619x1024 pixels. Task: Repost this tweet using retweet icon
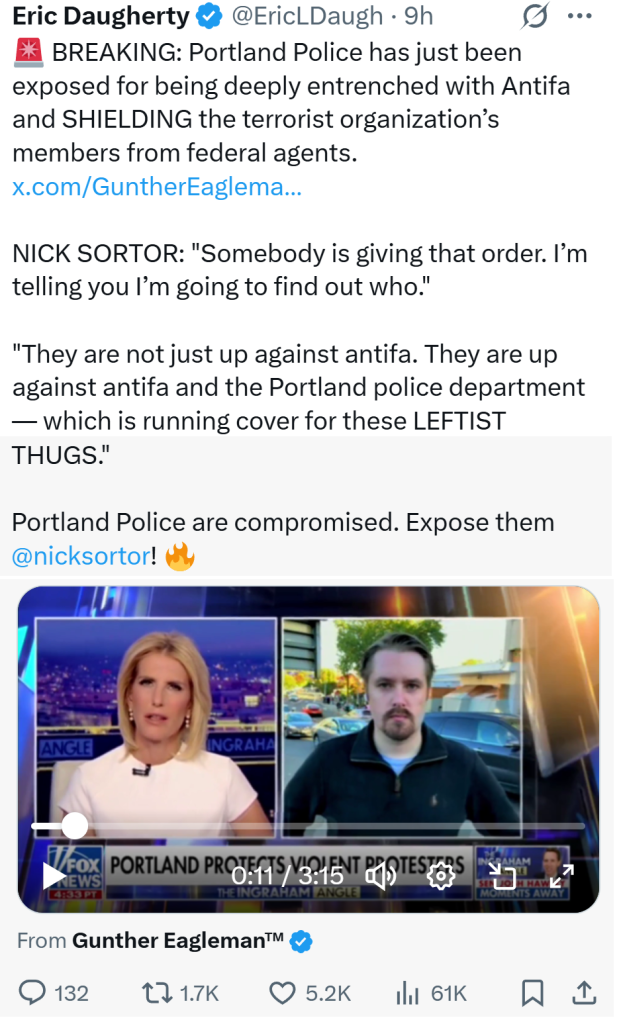(157, 993)
